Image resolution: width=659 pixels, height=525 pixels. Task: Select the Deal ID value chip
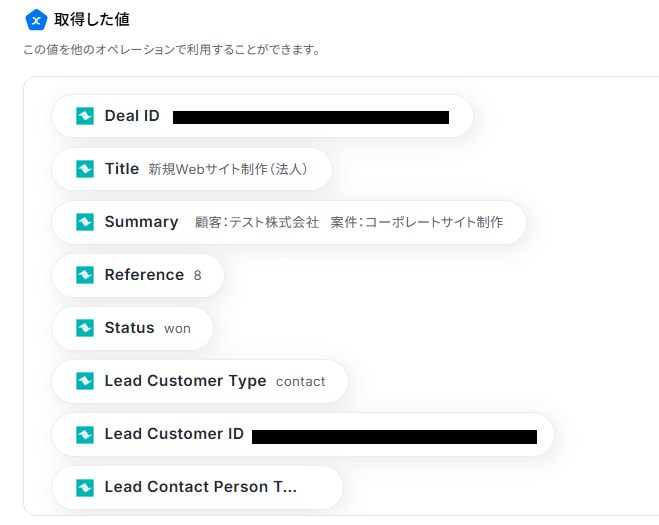(x=262, y=116)
